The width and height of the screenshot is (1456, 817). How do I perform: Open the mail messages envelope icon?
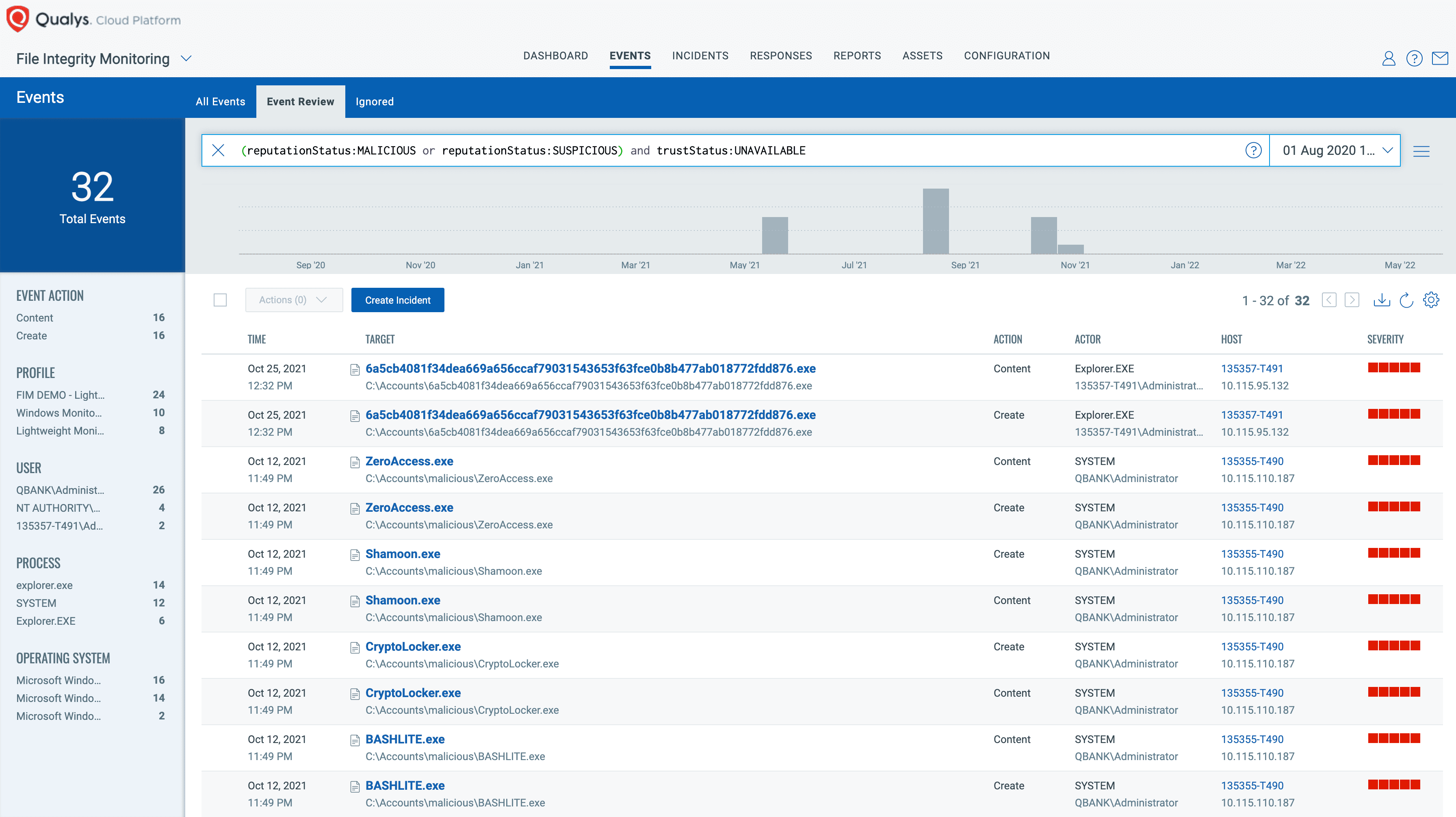(x=1440, y=58)
